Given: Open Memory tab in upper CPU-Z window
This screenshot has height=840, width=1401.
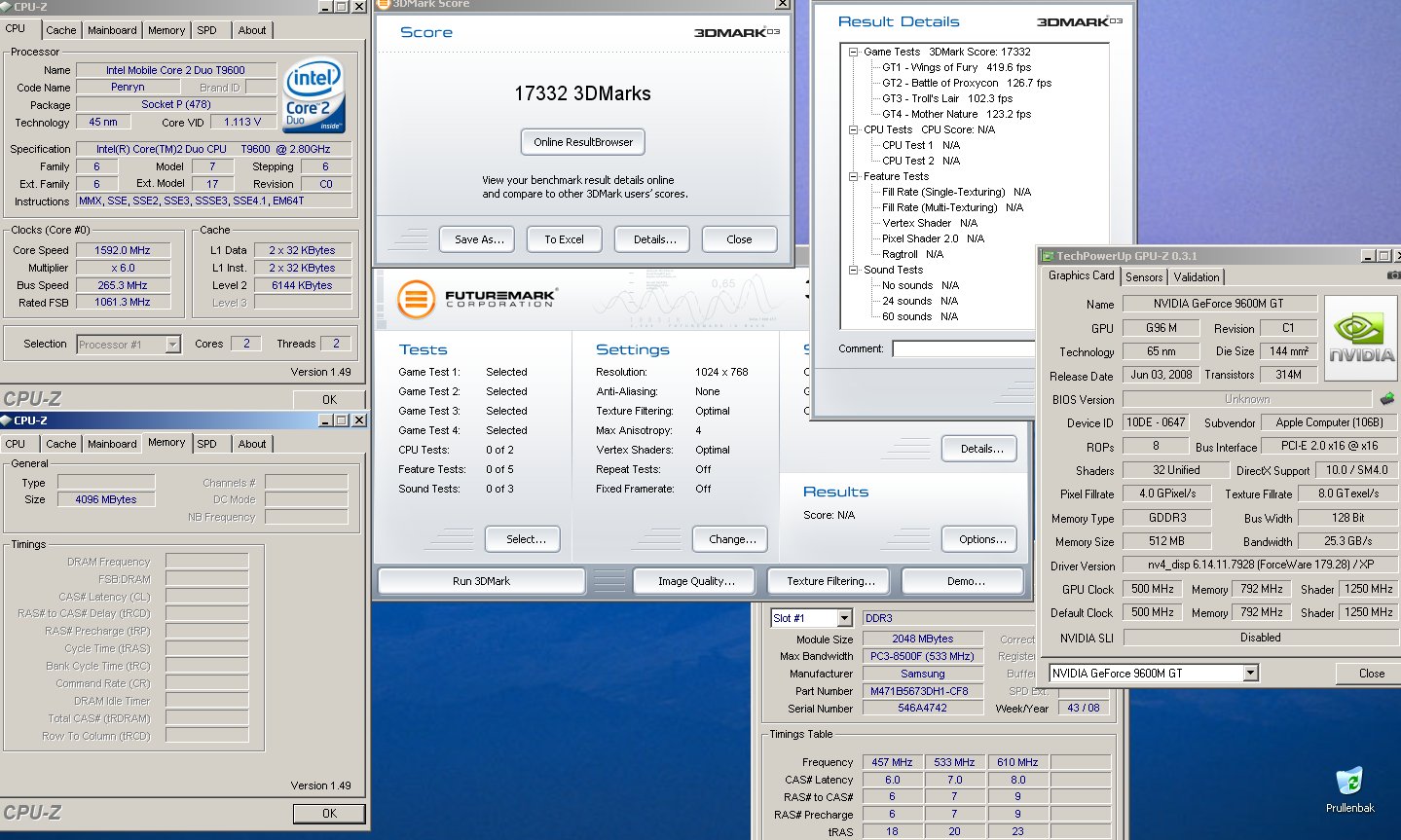Looking at the screenshot, I should pos(166,30).
